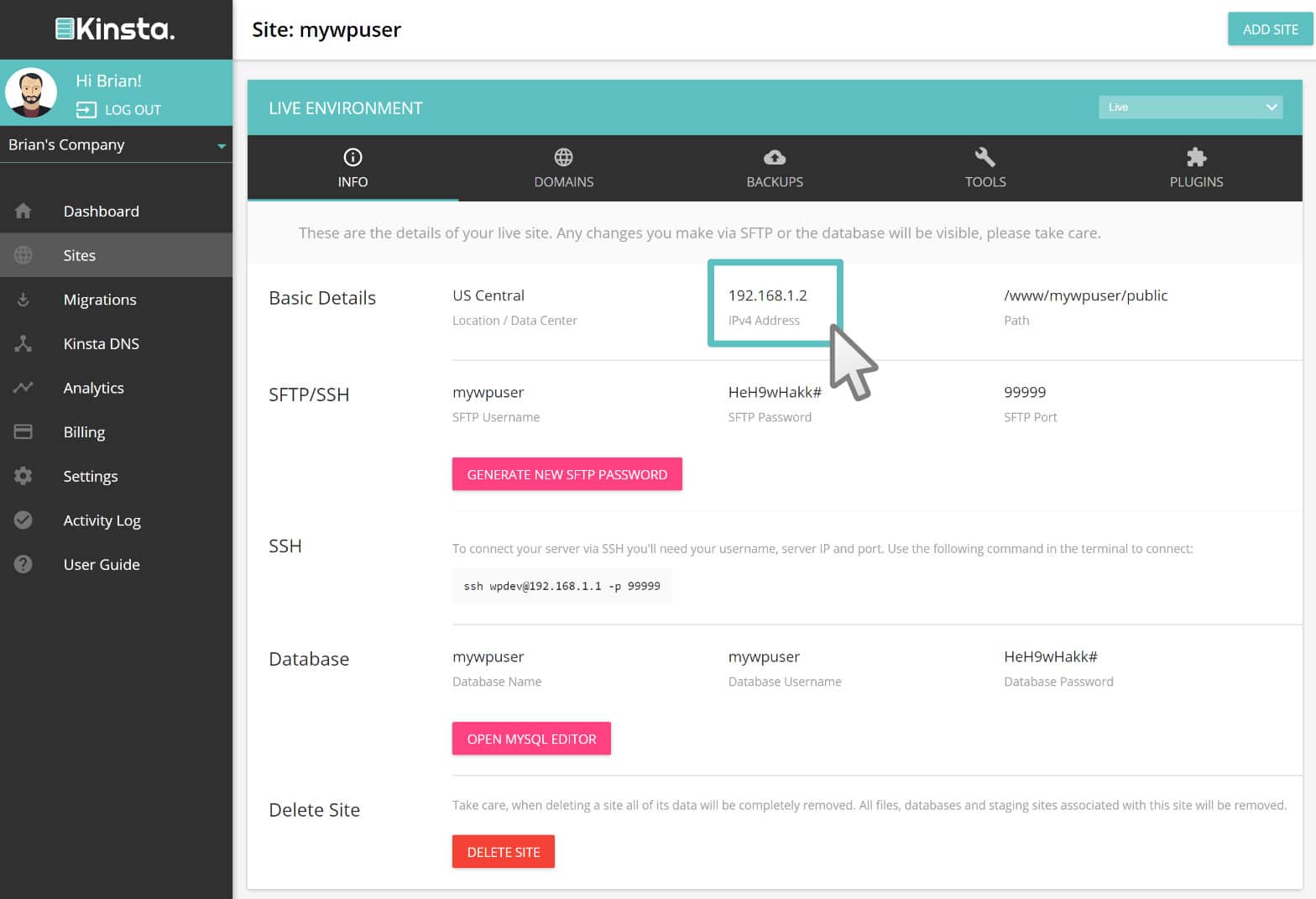1316x899 pixels.
Task: Click the Site: mywpuser page title
Action: [326, 29]
